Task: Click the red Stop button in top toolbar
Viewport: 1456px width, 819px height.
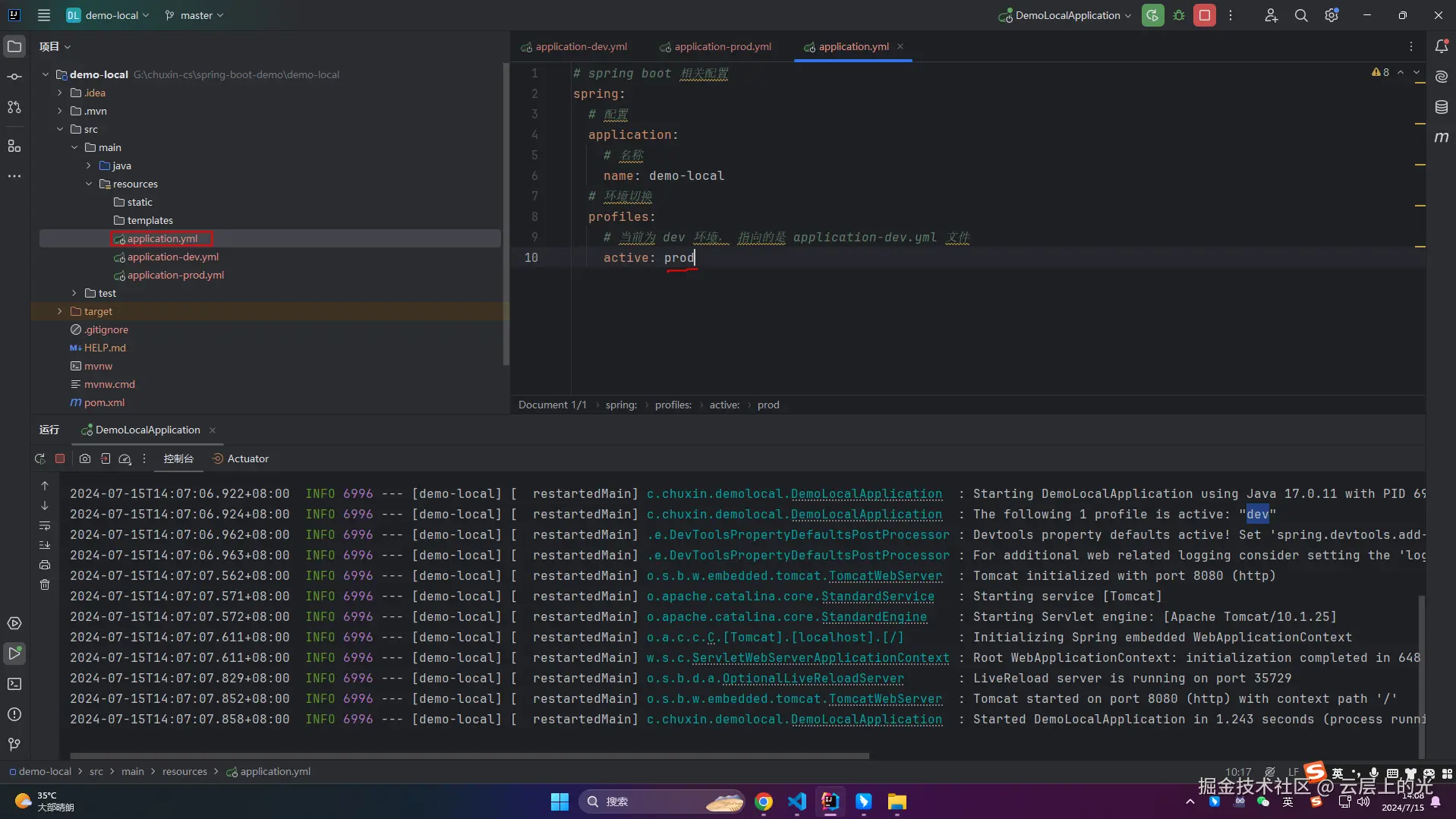Action: click(x=1204, y=15)
